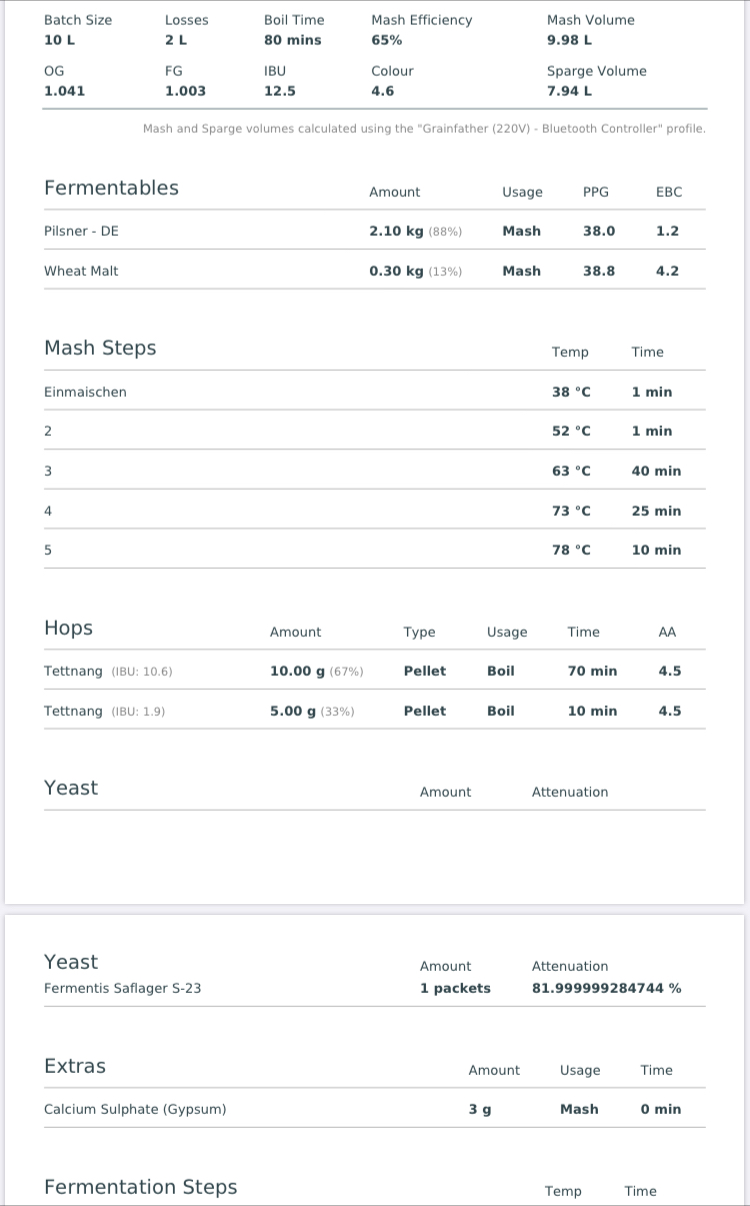Click the Boil Time value 80 mins
This screenshot has height=1206, width=750.
click(x=293, y=40)
